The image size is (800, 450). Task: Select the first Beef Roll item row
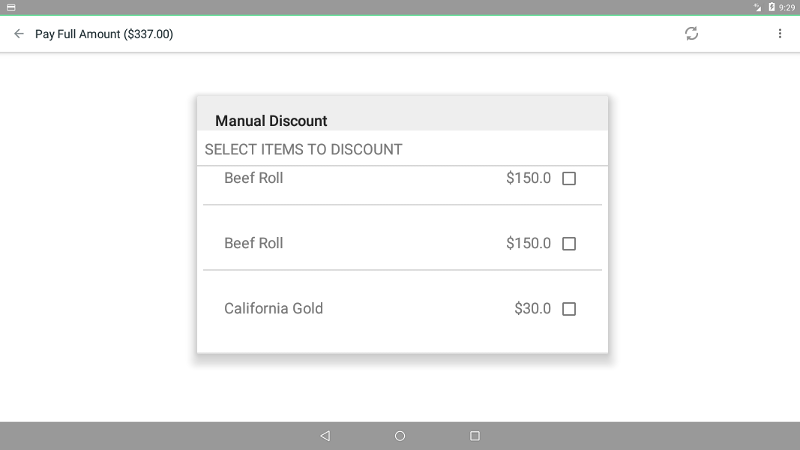coord(403,185)
